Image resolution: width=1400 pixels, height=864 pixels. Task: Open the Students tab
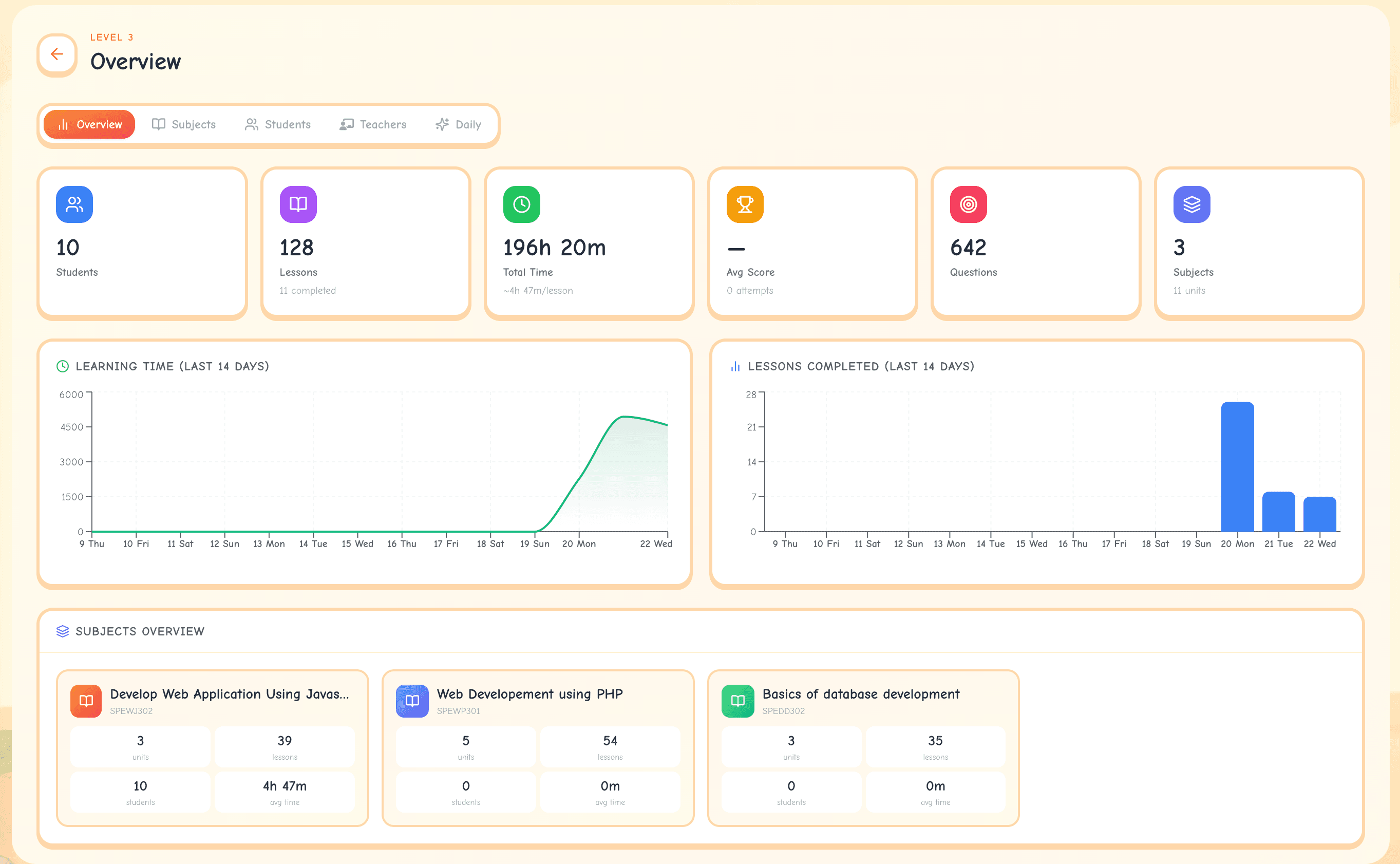(x=278, y=125)
